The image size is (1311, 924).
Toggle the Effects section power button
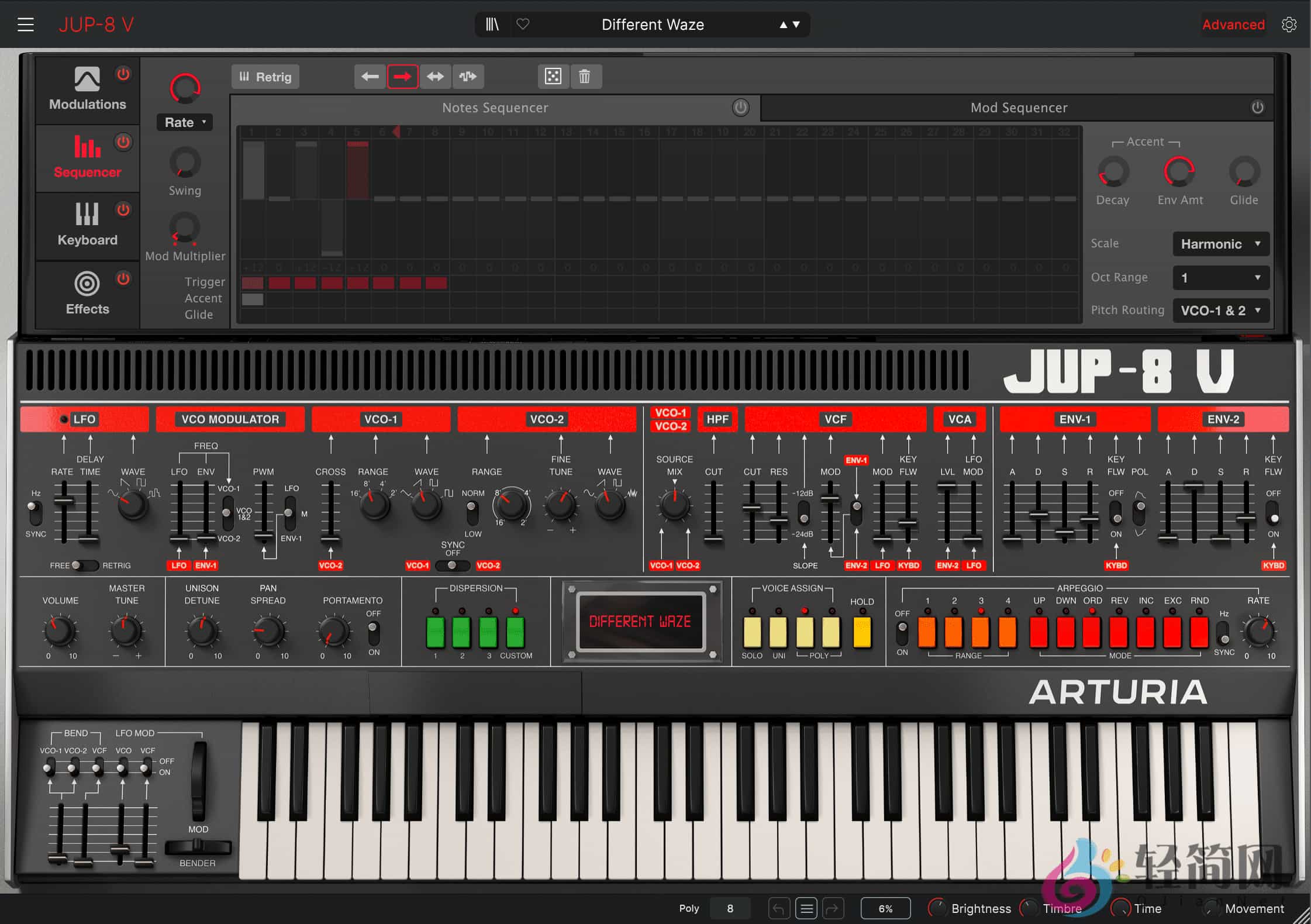[x=123, y=278]
